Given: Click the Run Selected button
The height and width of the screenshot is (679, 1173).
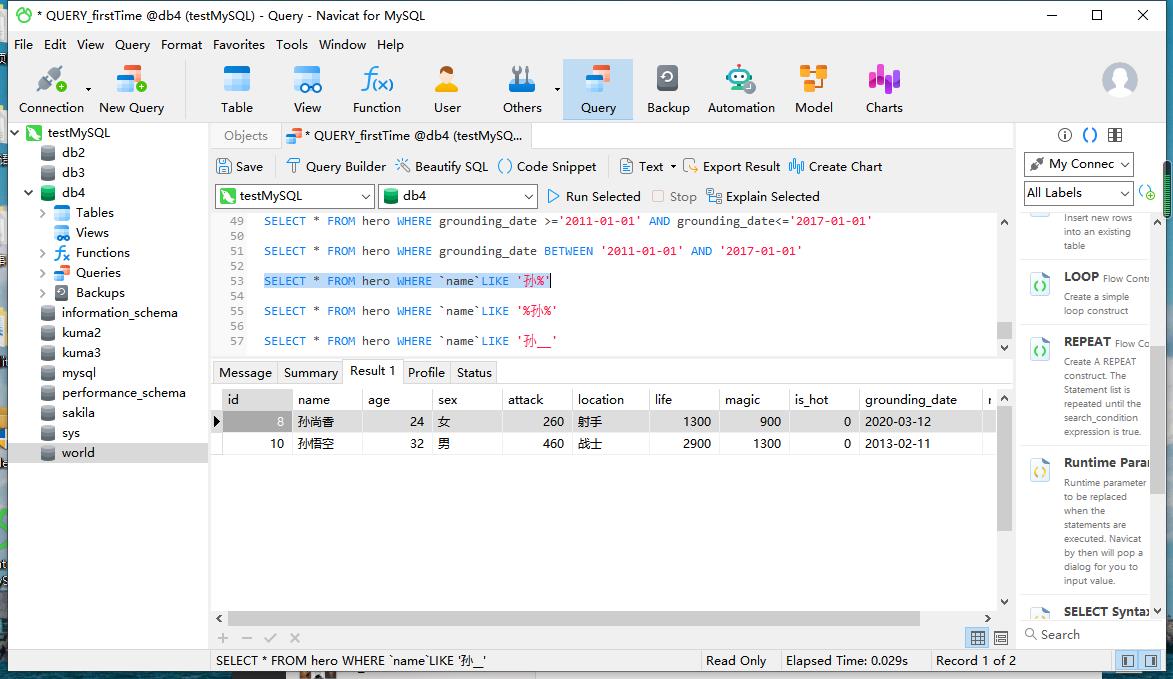Looking at the screenshot, I should point(593,196).
